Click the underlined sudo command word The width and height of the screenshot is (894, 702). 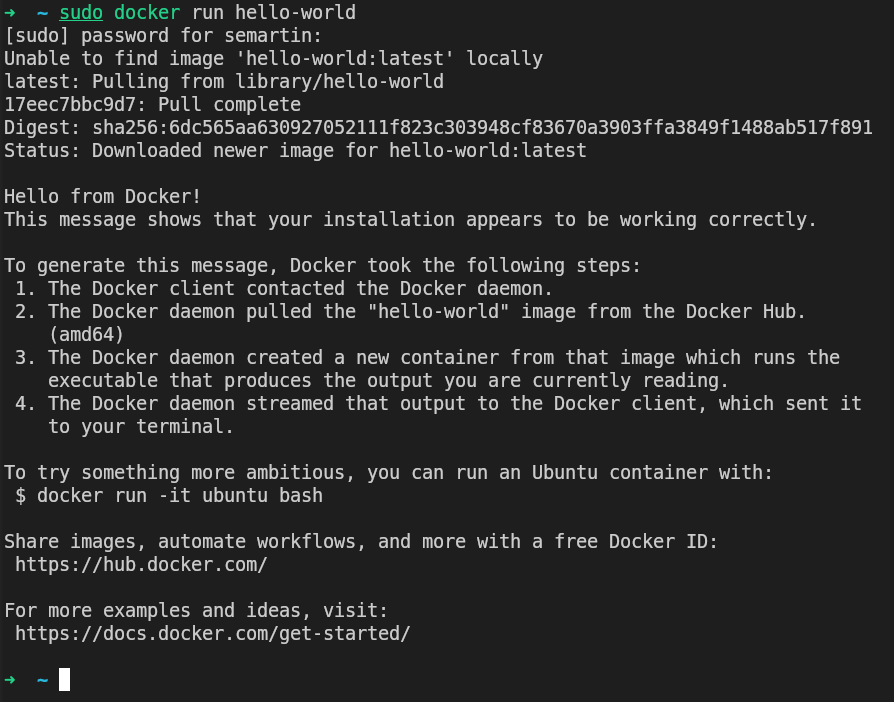click(81, 13)
